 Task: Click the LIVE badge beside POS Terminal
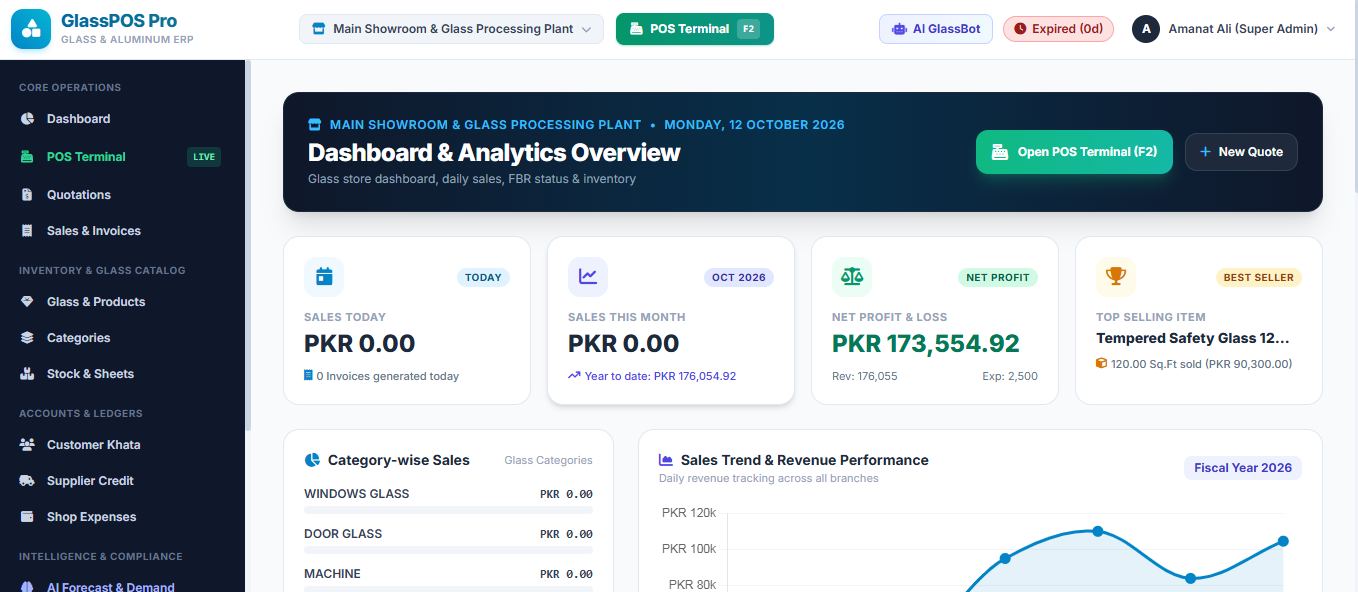point(204,157)
